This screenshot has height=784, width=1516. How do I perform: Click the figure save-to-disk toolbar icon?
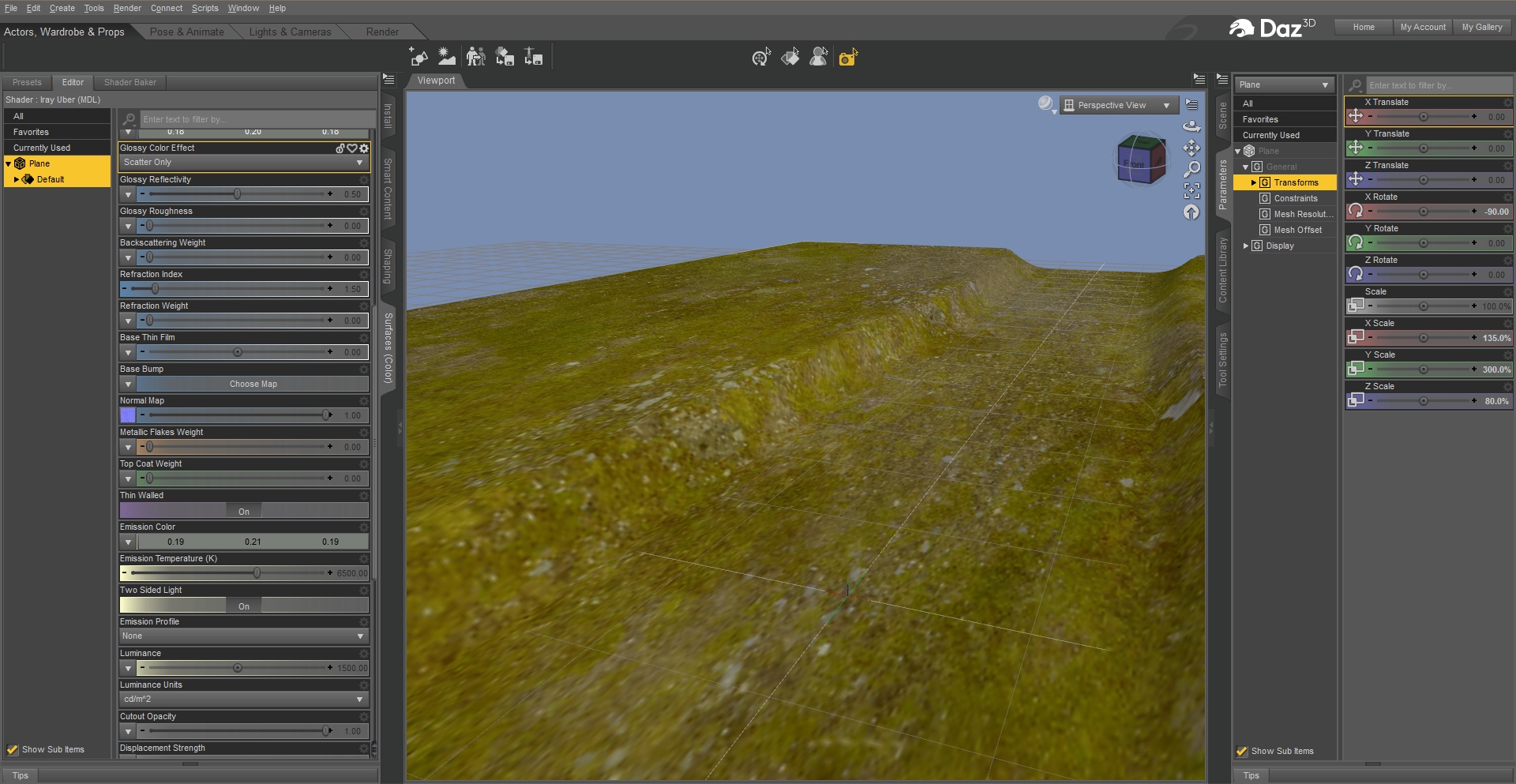[534, 57]
